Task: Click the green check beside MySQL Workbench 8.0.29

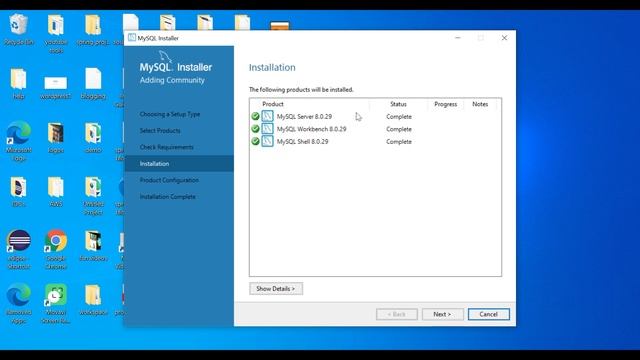Action: click(x=256, y=129)
